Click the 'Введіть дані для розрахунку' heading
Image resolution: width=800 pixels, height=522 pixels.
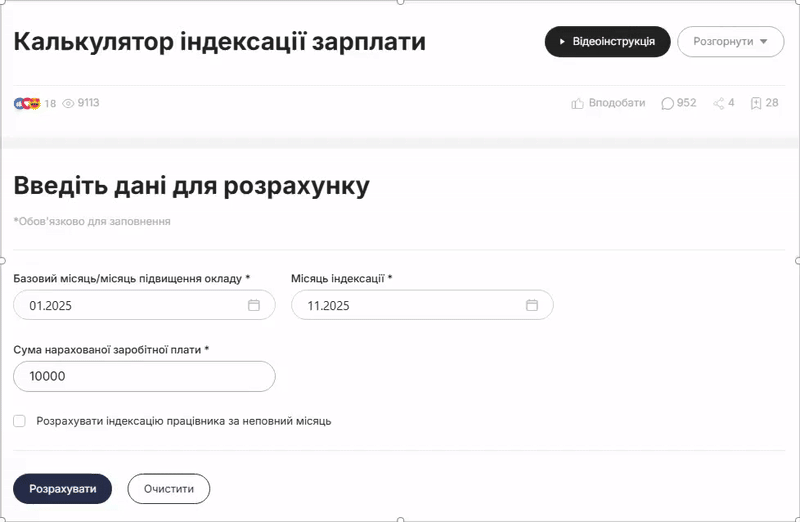click(x=191, y=186)
